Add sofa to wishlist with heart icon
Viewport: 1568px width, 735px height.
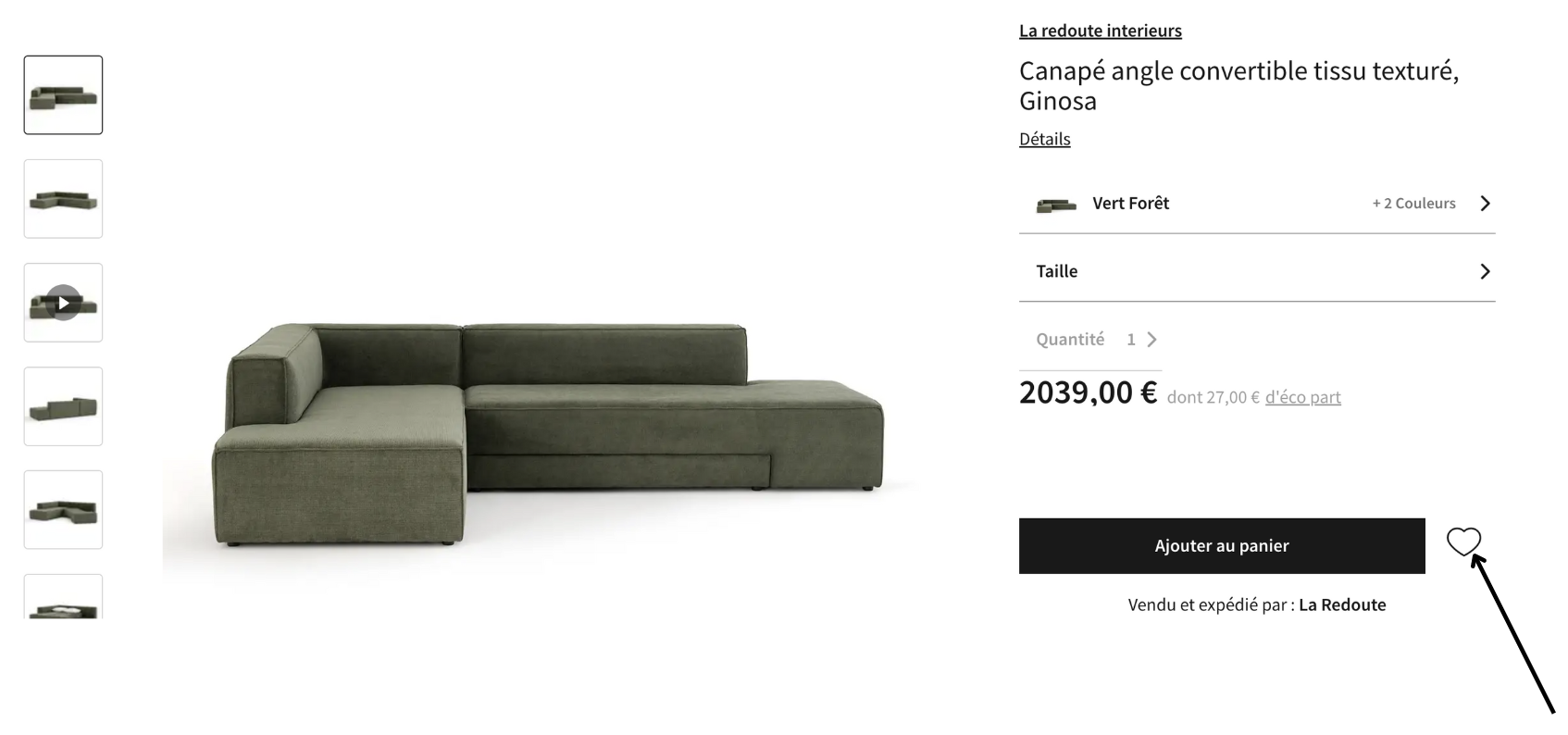coord(1463,542)
